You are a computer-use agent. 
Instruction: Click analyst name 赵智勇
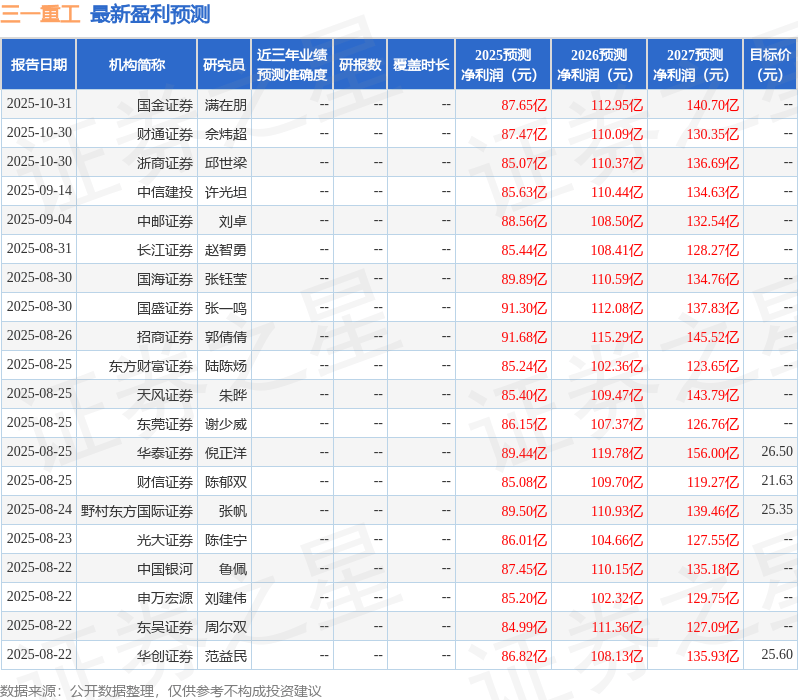[x=226, y=250]
